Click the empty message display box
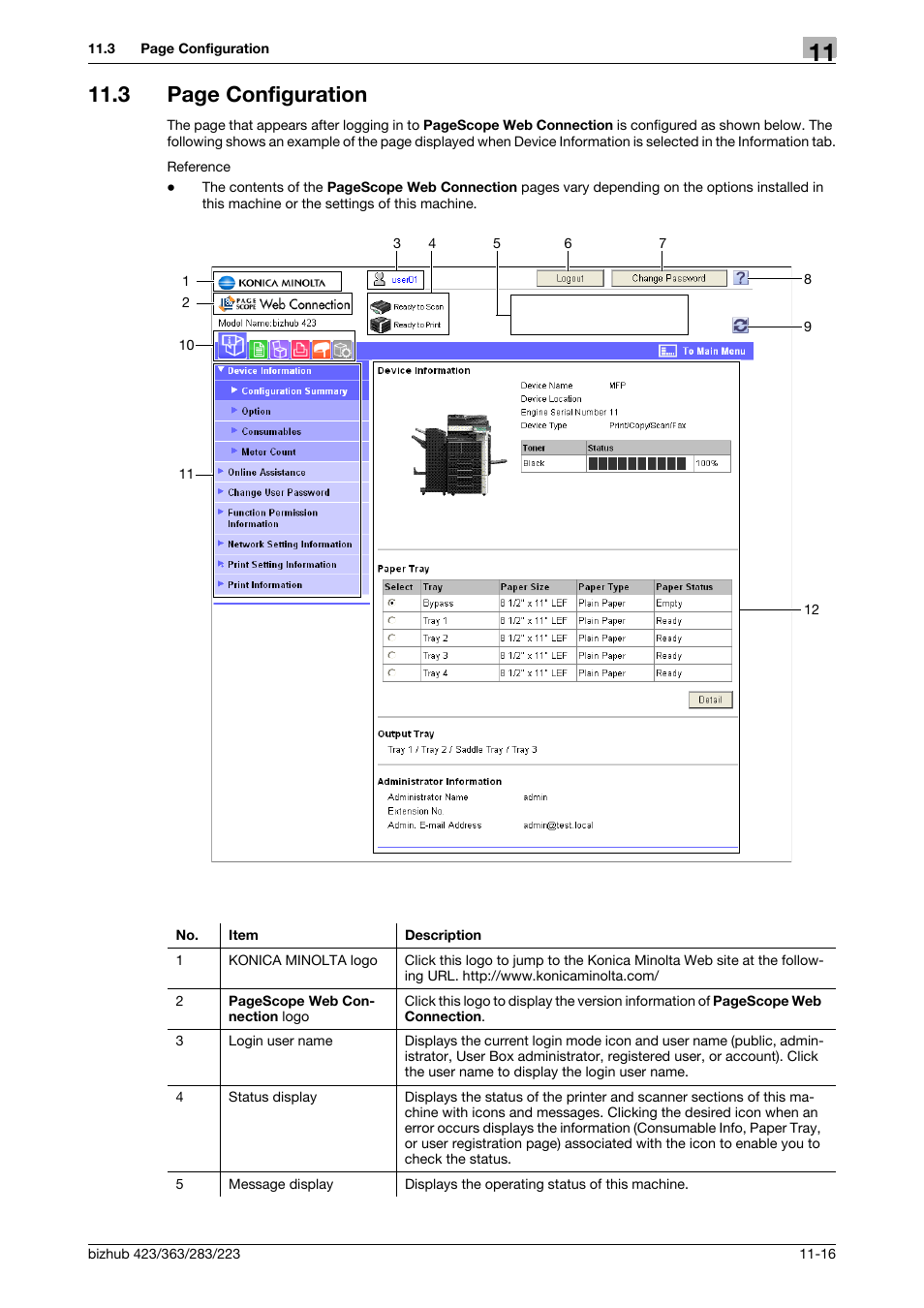 tap(600, 315)
